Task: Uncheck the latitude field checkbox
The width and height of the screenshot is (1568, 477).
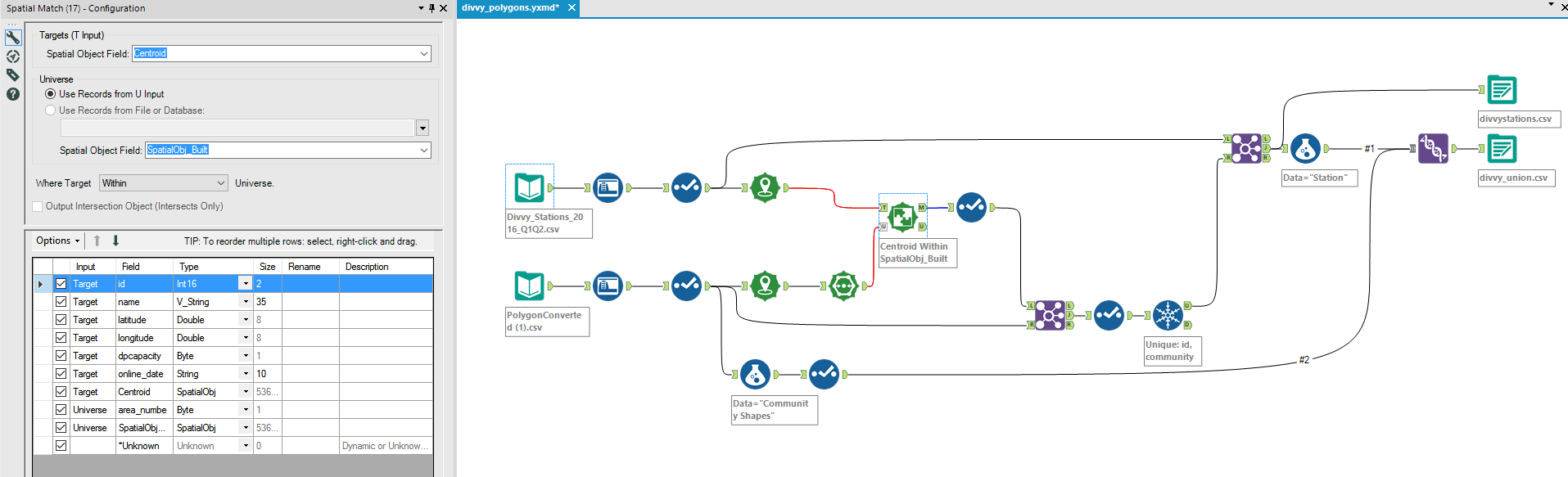Action: coord(61,320)
